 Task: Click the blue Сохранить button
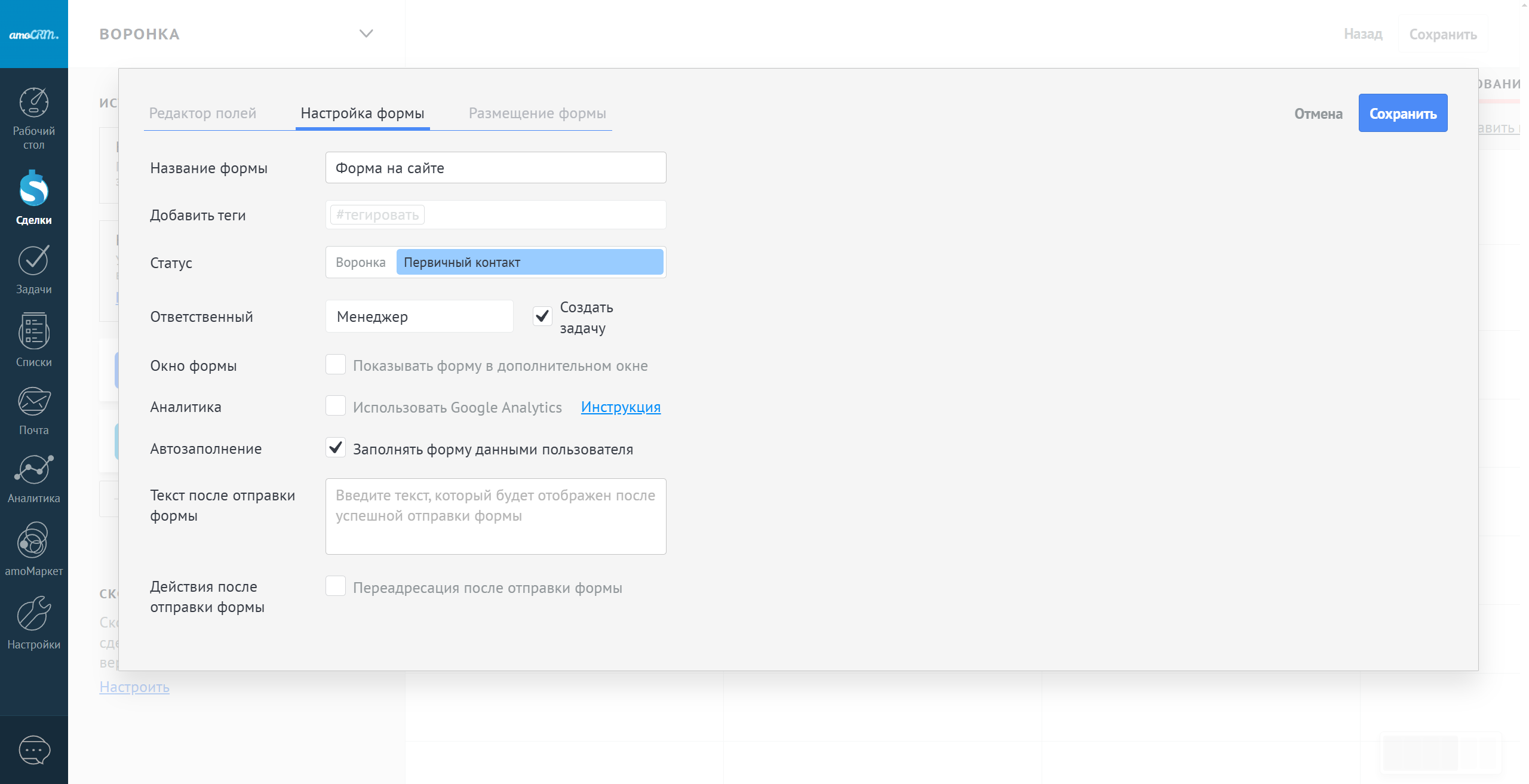[1402, 113]
